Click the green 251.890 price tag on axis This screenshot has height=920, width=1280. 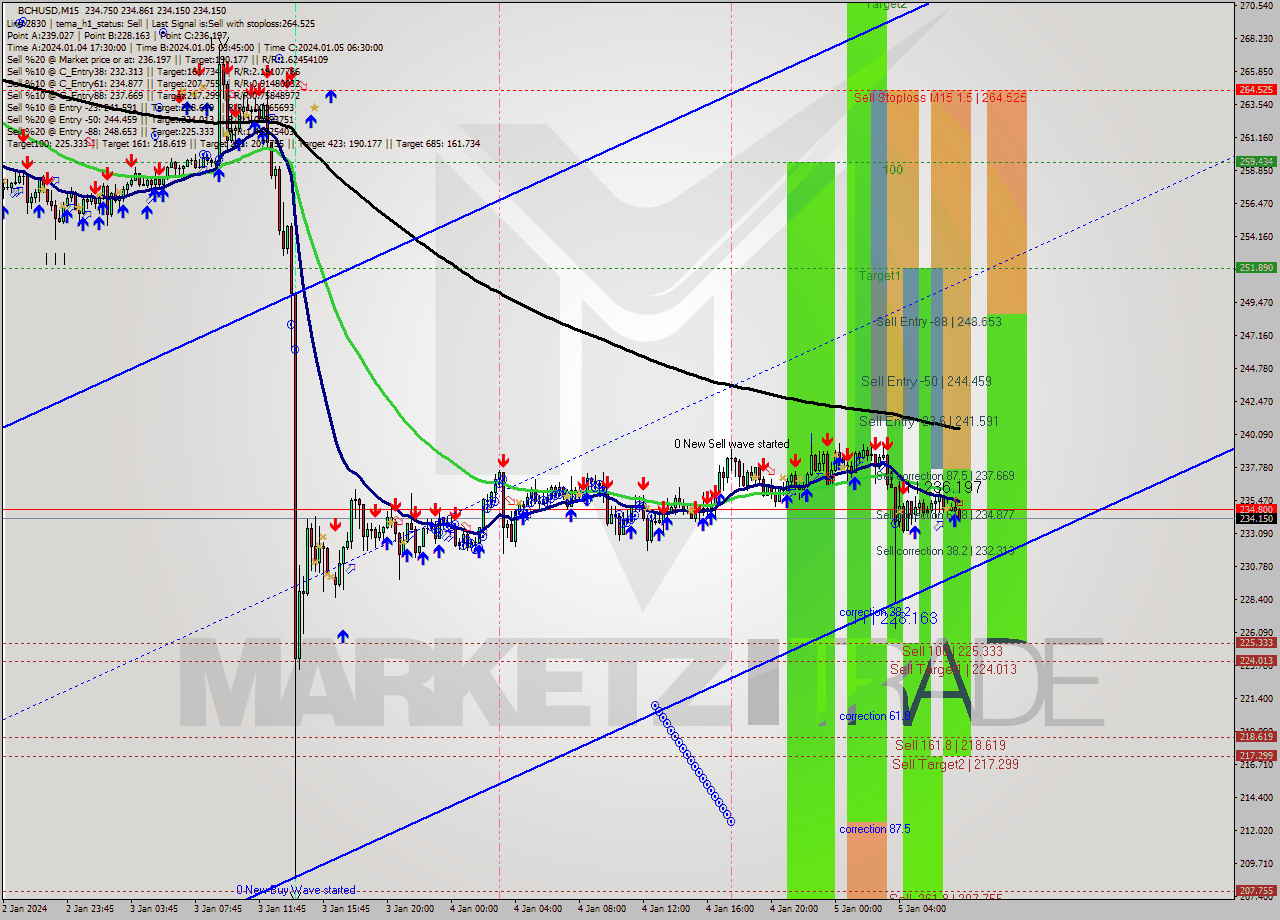click(1256, 267)
